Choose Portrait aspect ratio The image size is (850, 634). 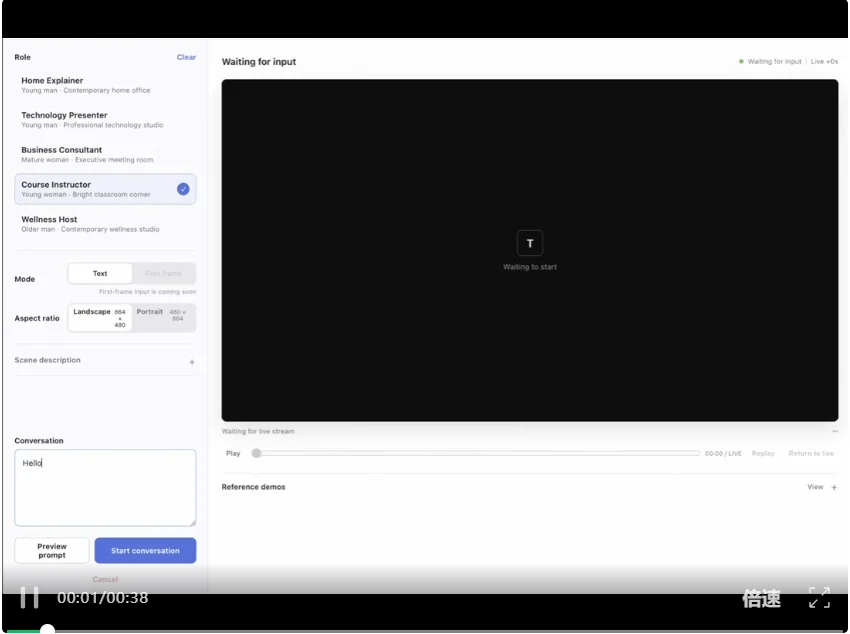pyautogui.click(x=163, y=318)
